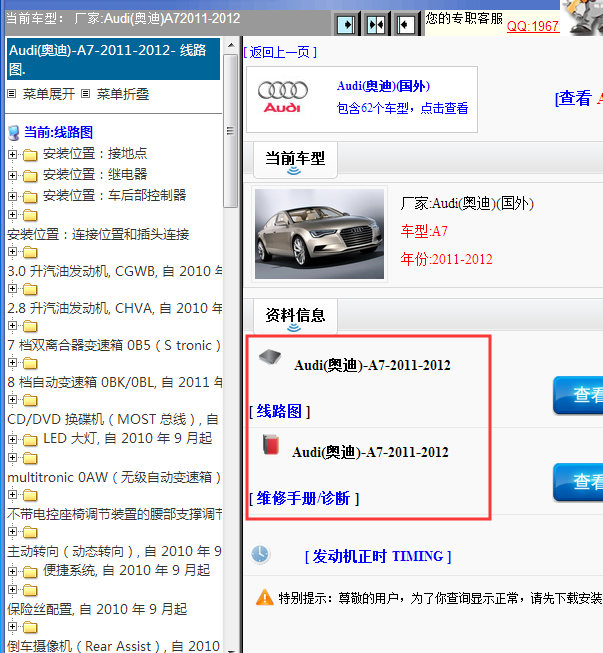Click Audi(奥迪)-A7-2011-2012 title above 维修手册/诊断

370,452
